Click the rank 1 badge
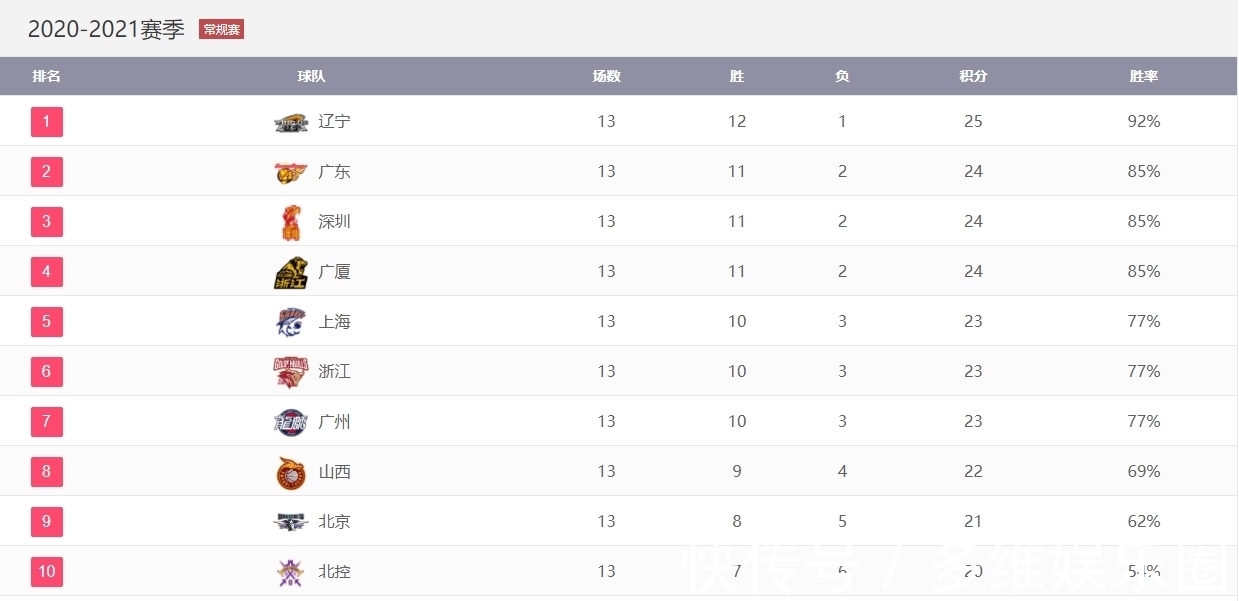The width and height of the screenshot is (1239, 601). (47, 122)
